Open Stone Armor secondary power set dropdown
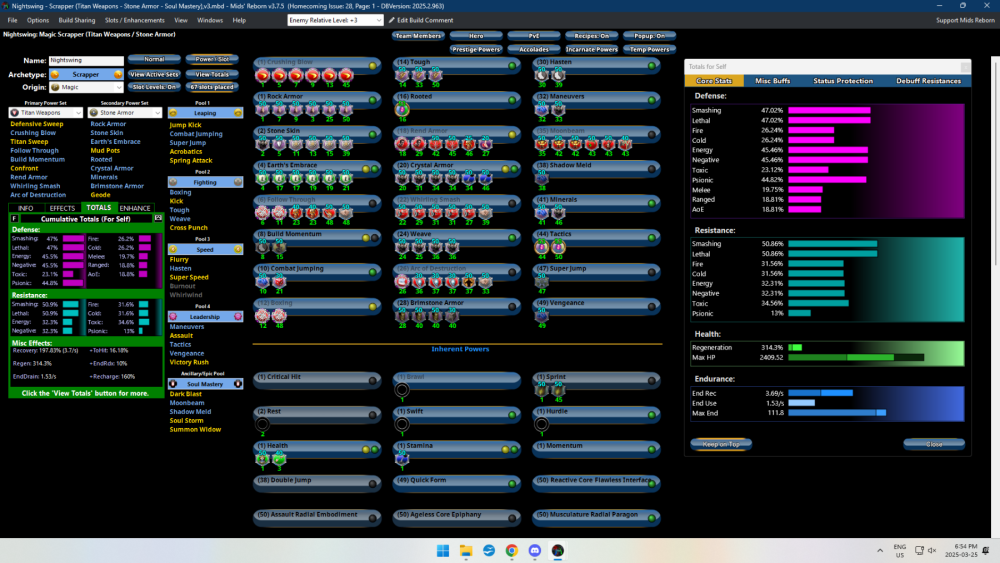 [x=125, y=113]
